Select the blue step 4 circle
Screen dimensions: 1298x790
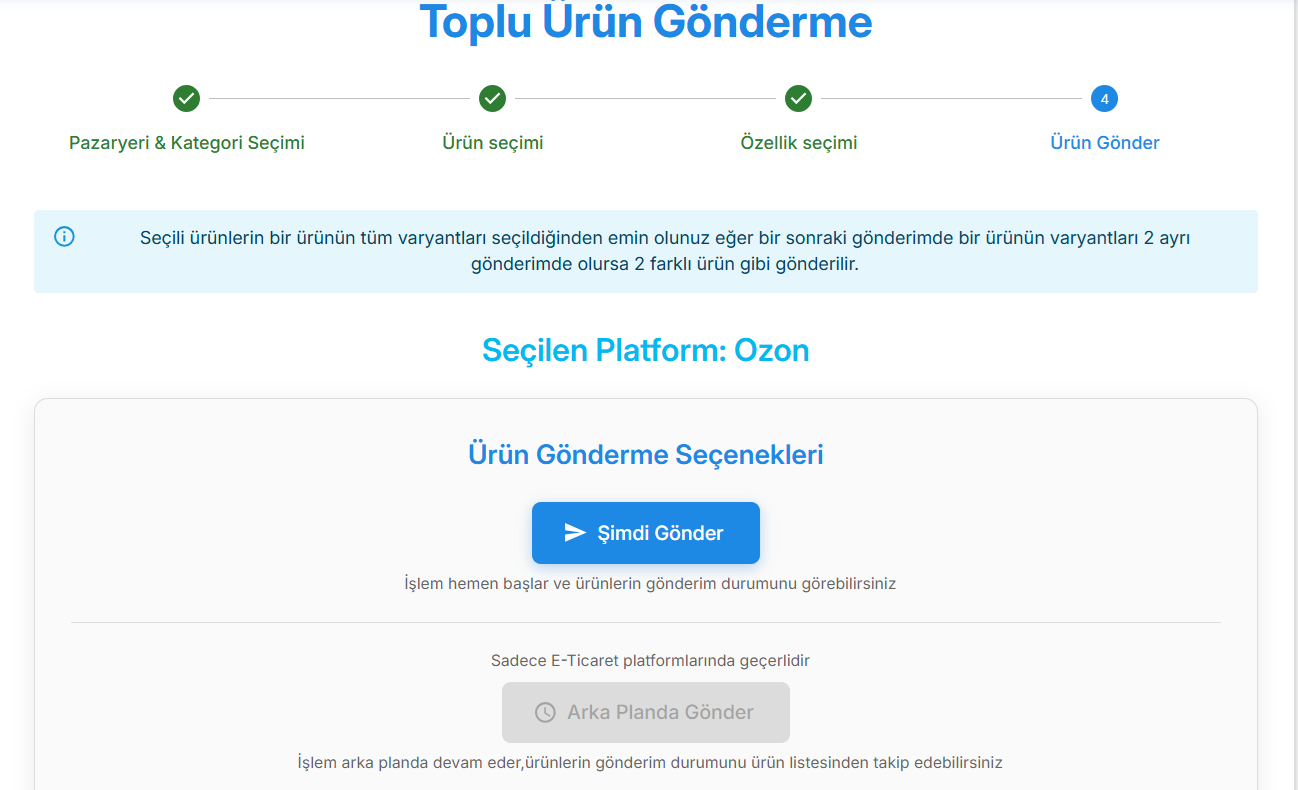point(1104,98)
